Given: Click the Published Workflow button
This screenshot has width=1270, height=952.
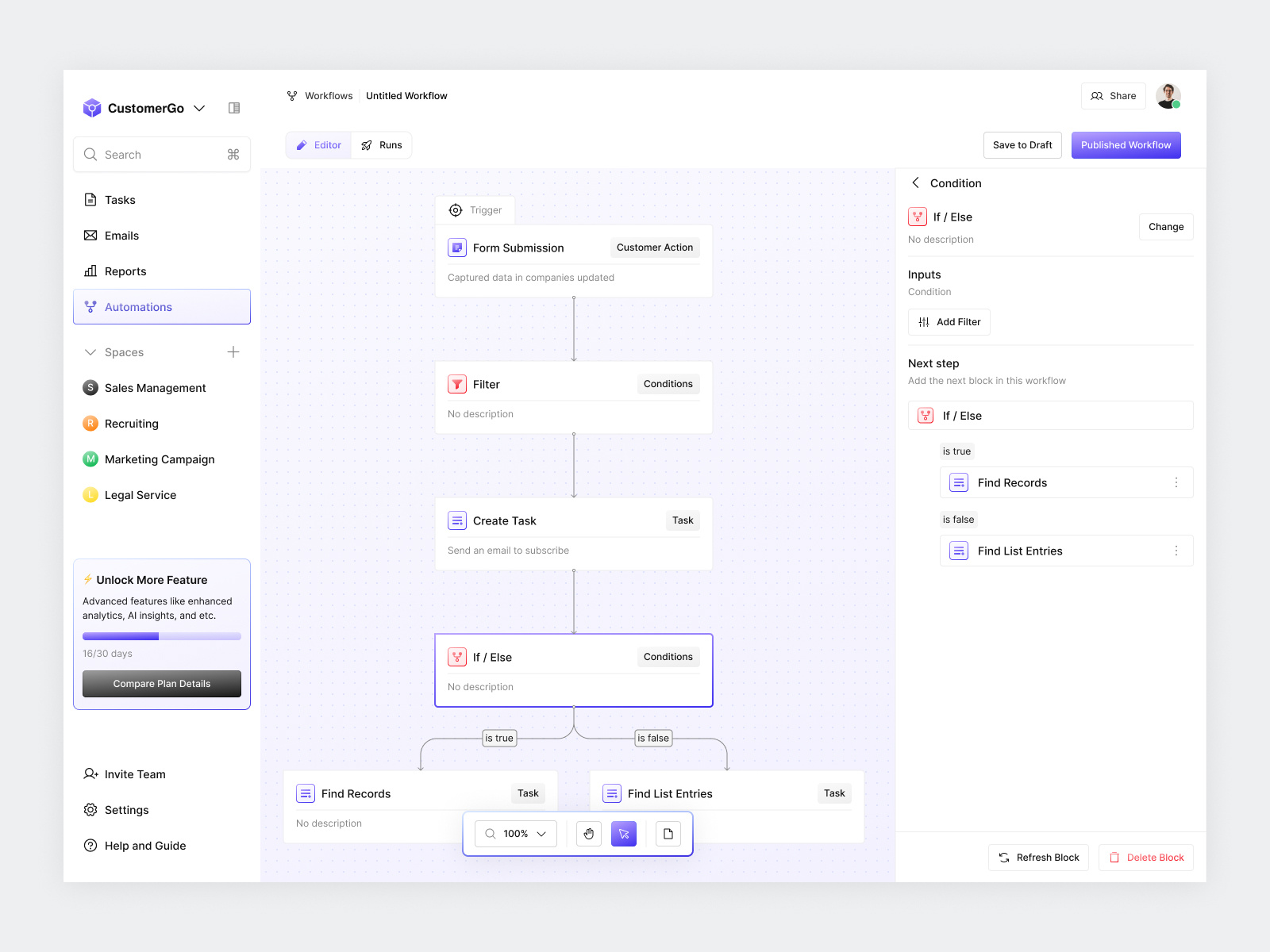Looking at the screenshot, I should [x=1126, y=145].
